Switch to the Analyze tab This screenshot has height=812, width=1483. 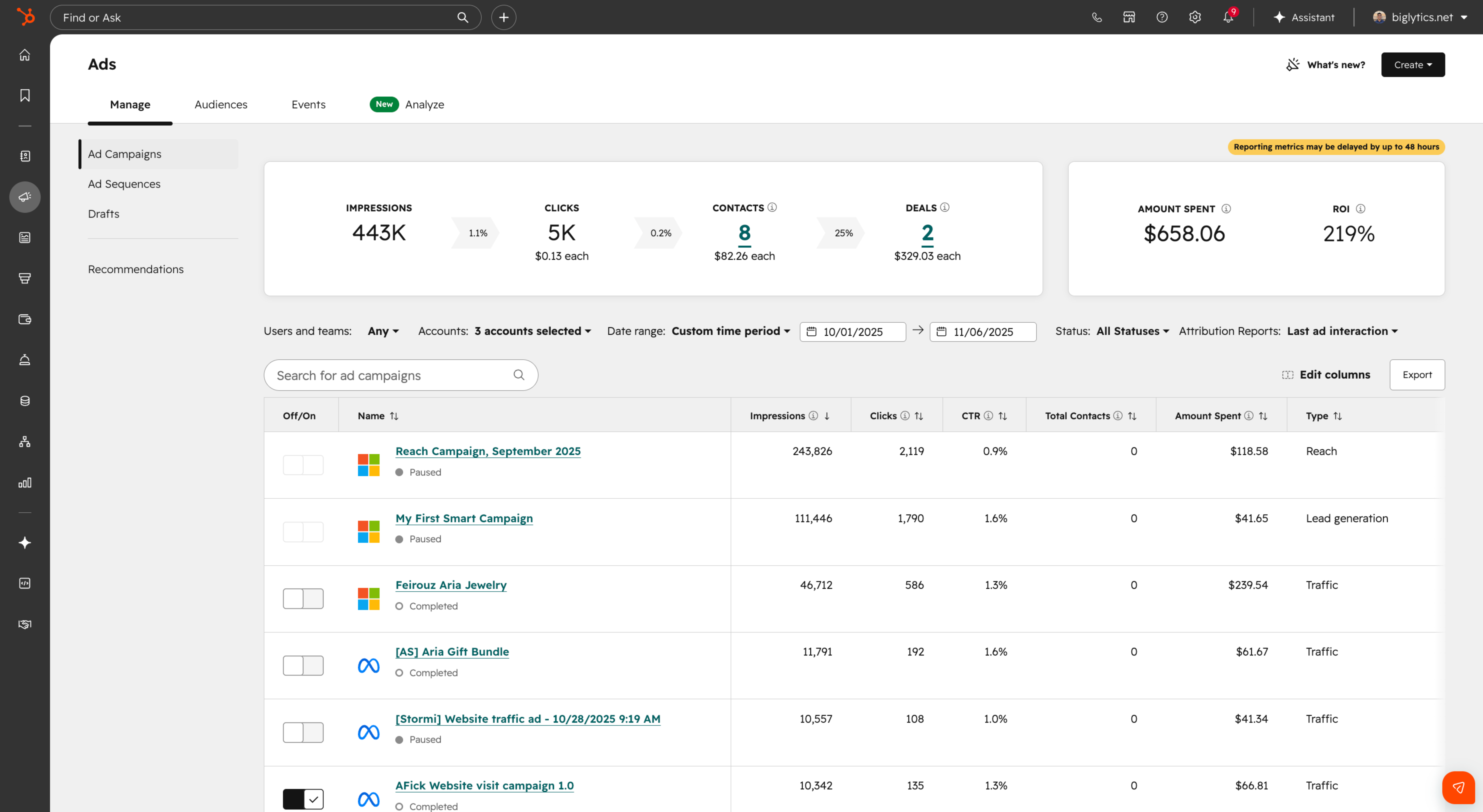pos(407,104)
